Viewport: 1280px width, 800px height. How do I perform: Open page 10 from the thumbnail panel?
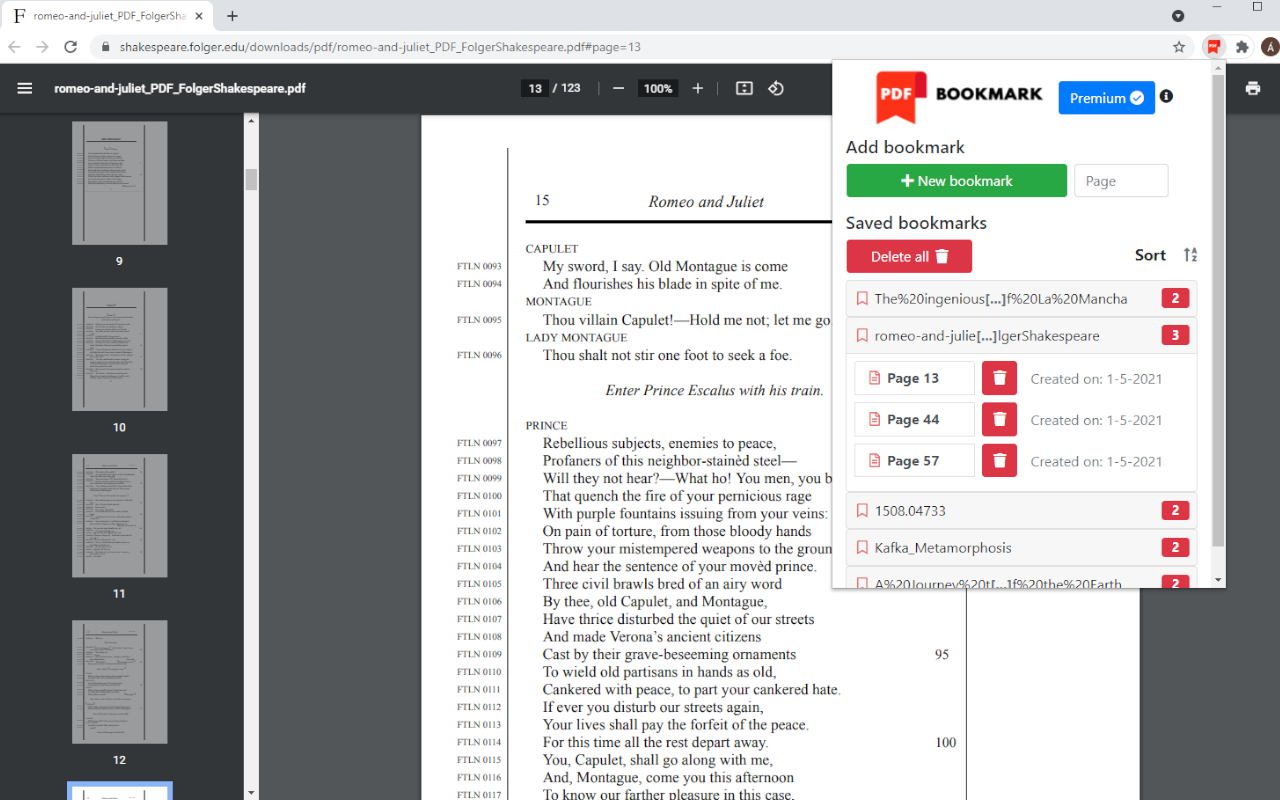(119, 349)
